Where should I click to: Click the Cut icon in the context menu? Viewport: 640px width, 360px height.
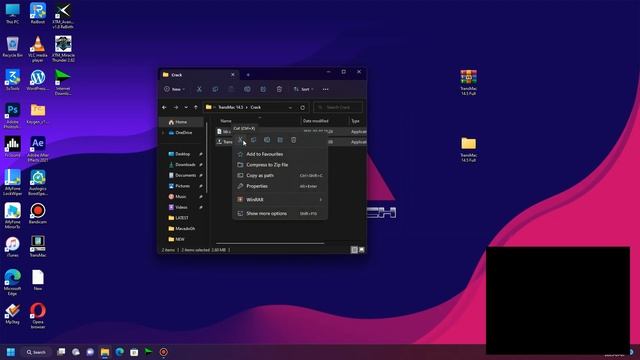pyautogui.click(x=240, y=140)
